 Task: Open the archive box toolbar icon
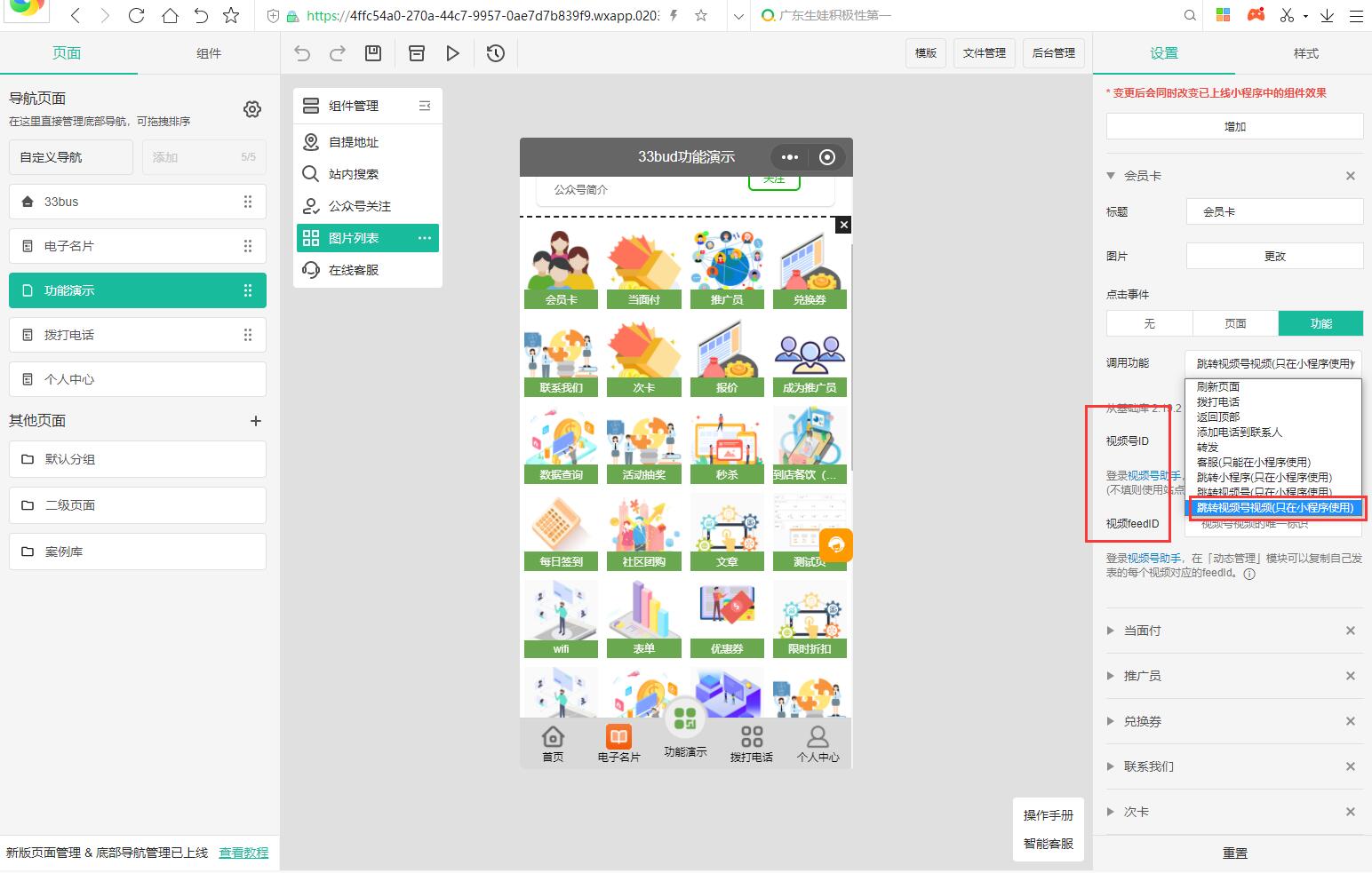coord(416,53)
